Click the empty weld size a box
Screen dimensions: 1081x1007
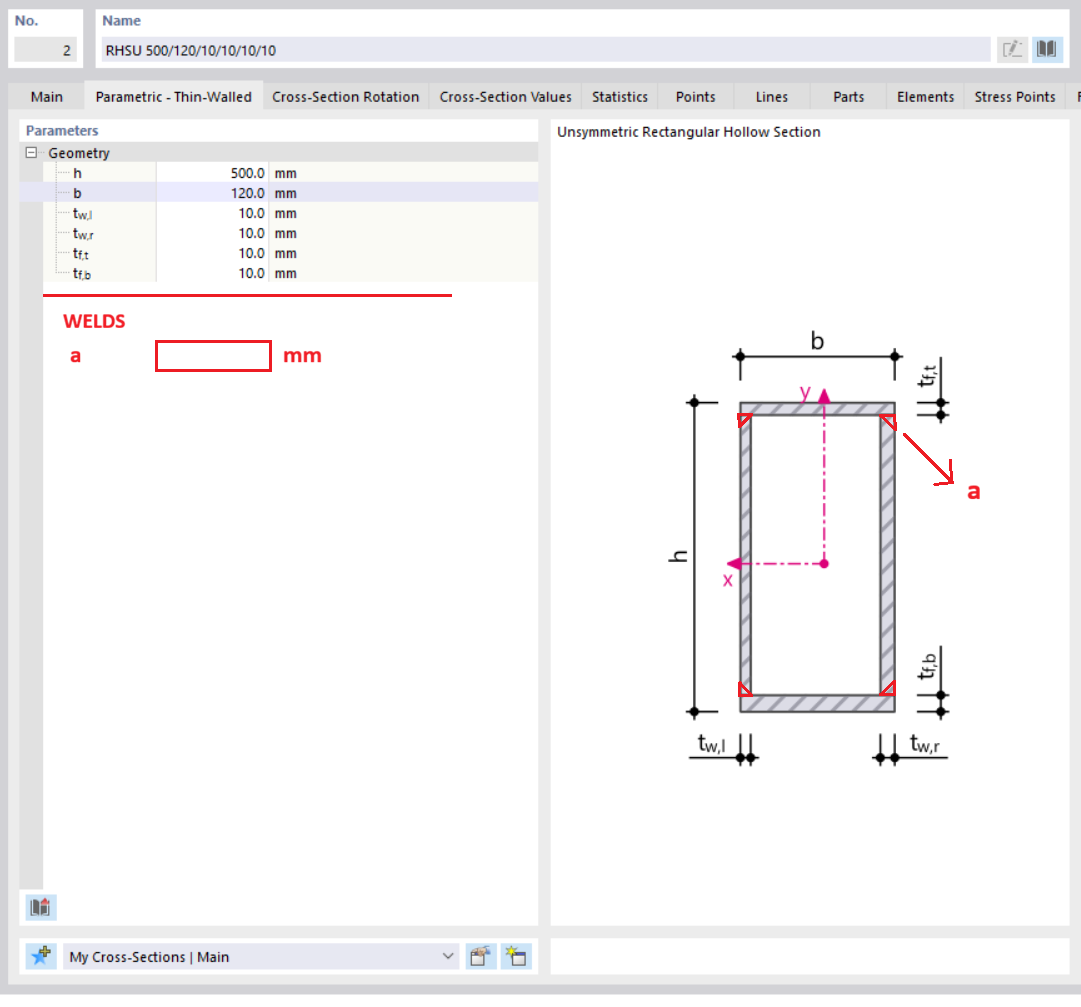[213, 356]
